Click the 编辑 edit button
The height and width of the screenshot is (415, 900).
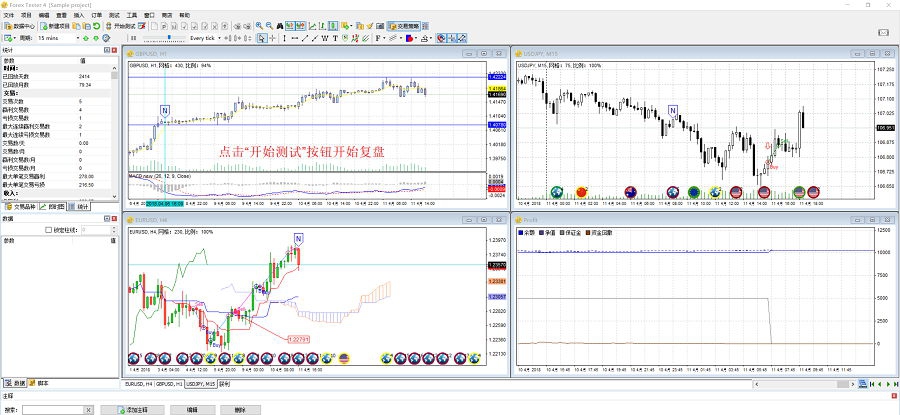click(x=193, y=410)
